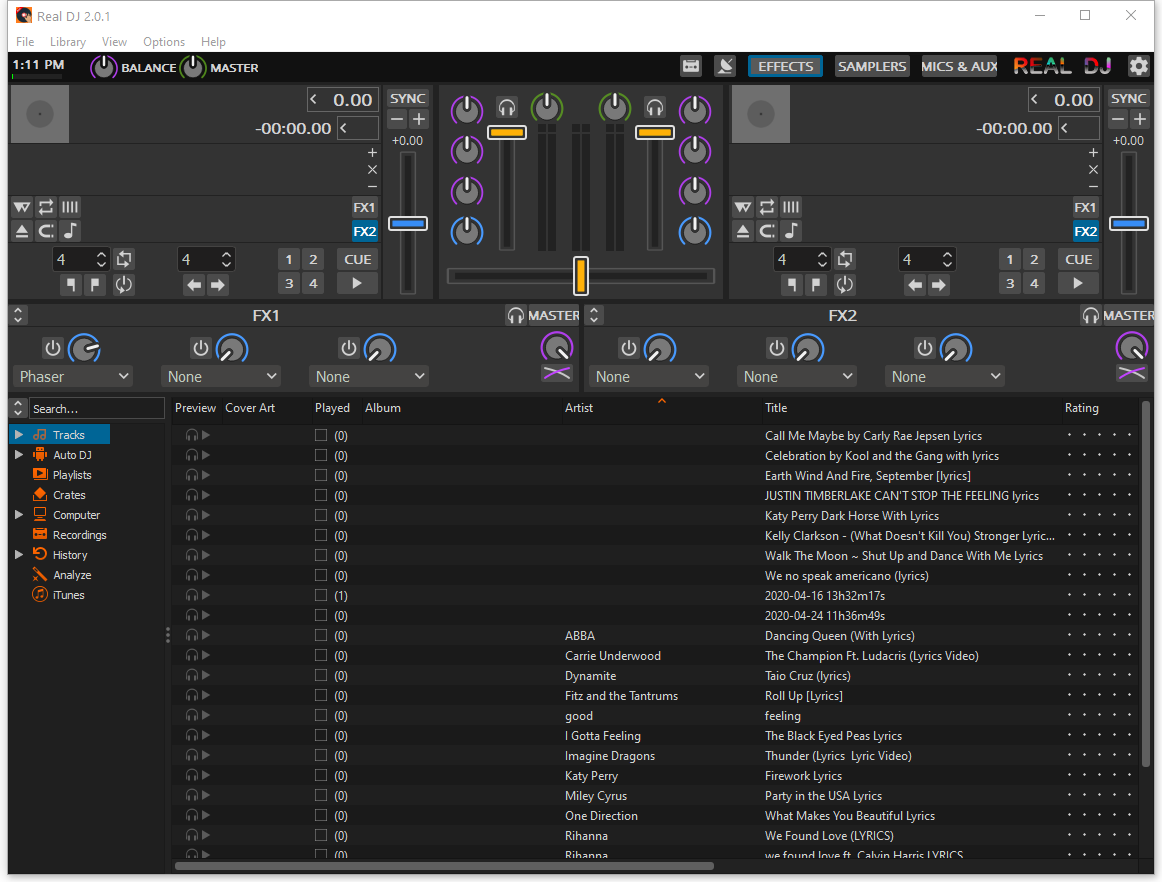Click the play button on the right deck

(1078, 283)
